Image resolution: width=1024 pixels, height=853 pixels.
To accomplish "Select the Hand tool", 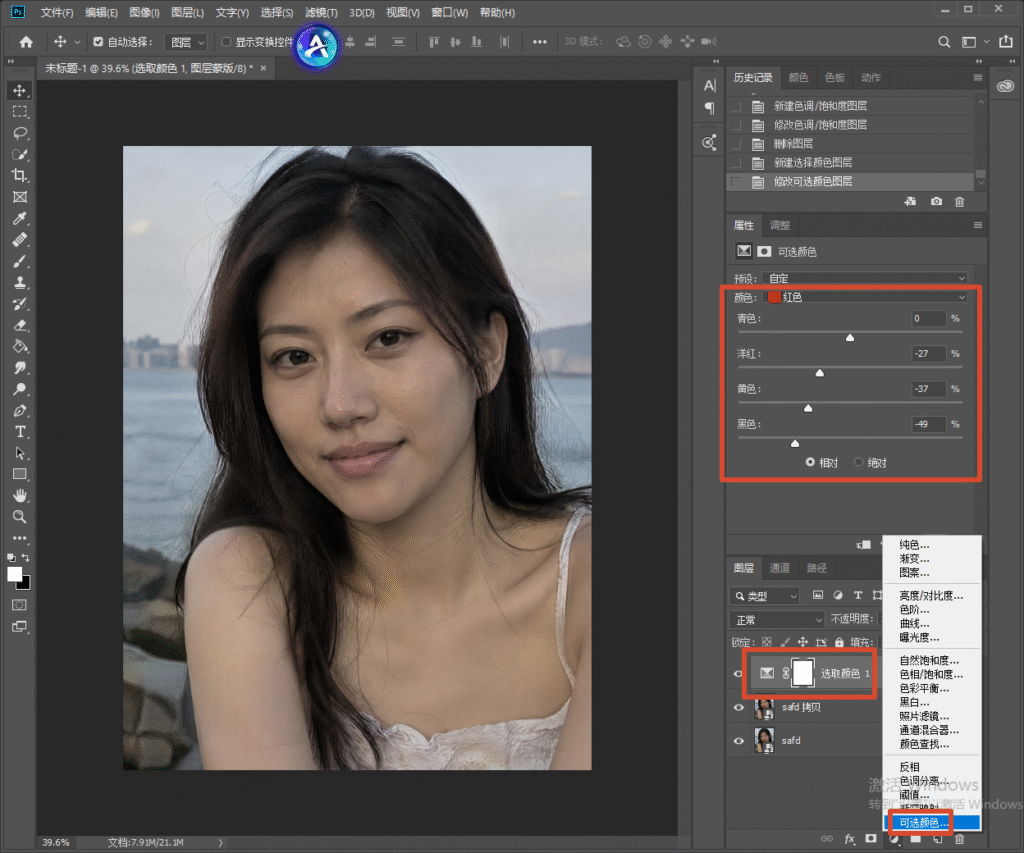I will 20,496.
